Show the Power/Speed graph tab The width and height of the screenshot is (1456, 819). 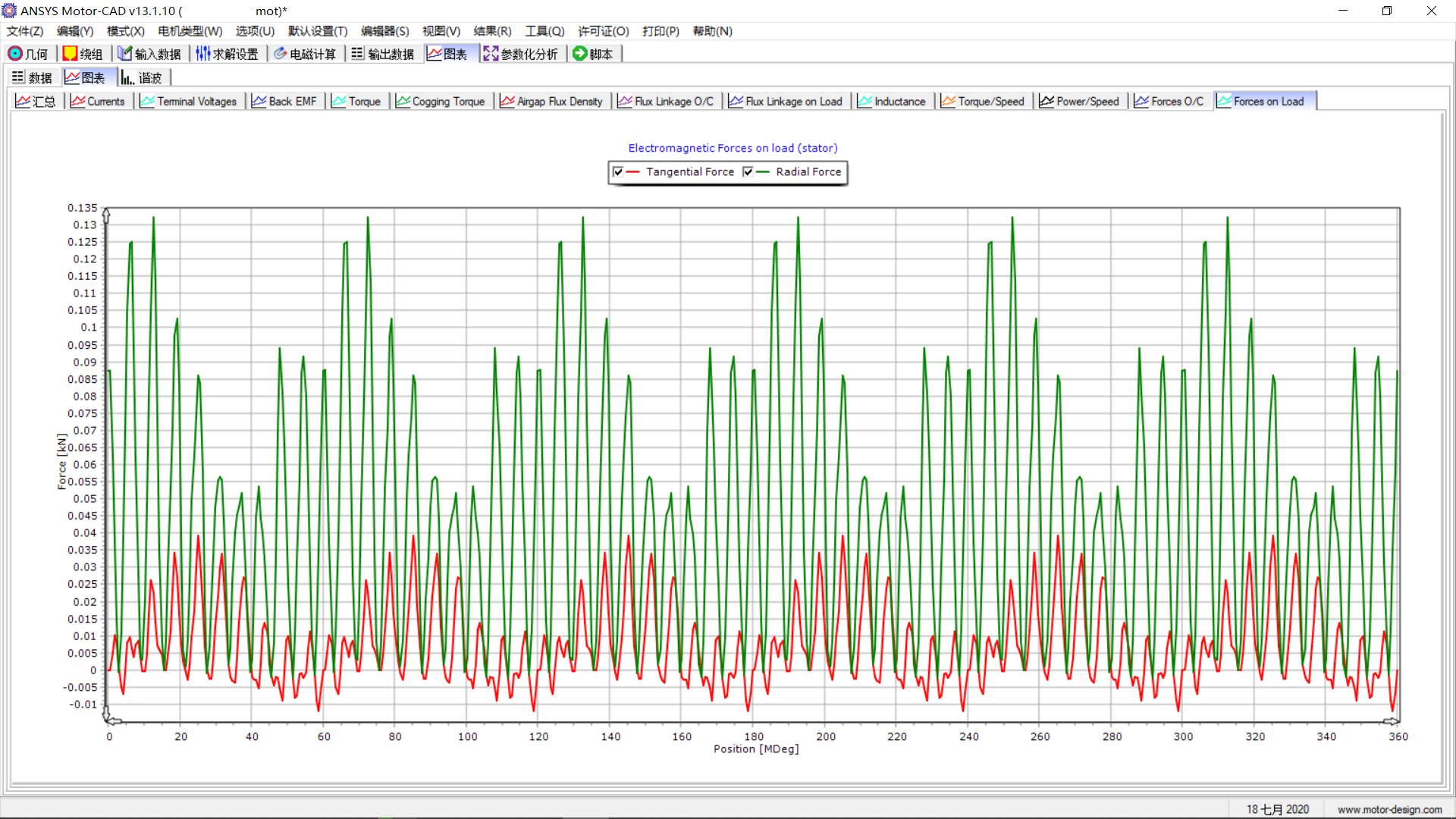coord(1080,101)
